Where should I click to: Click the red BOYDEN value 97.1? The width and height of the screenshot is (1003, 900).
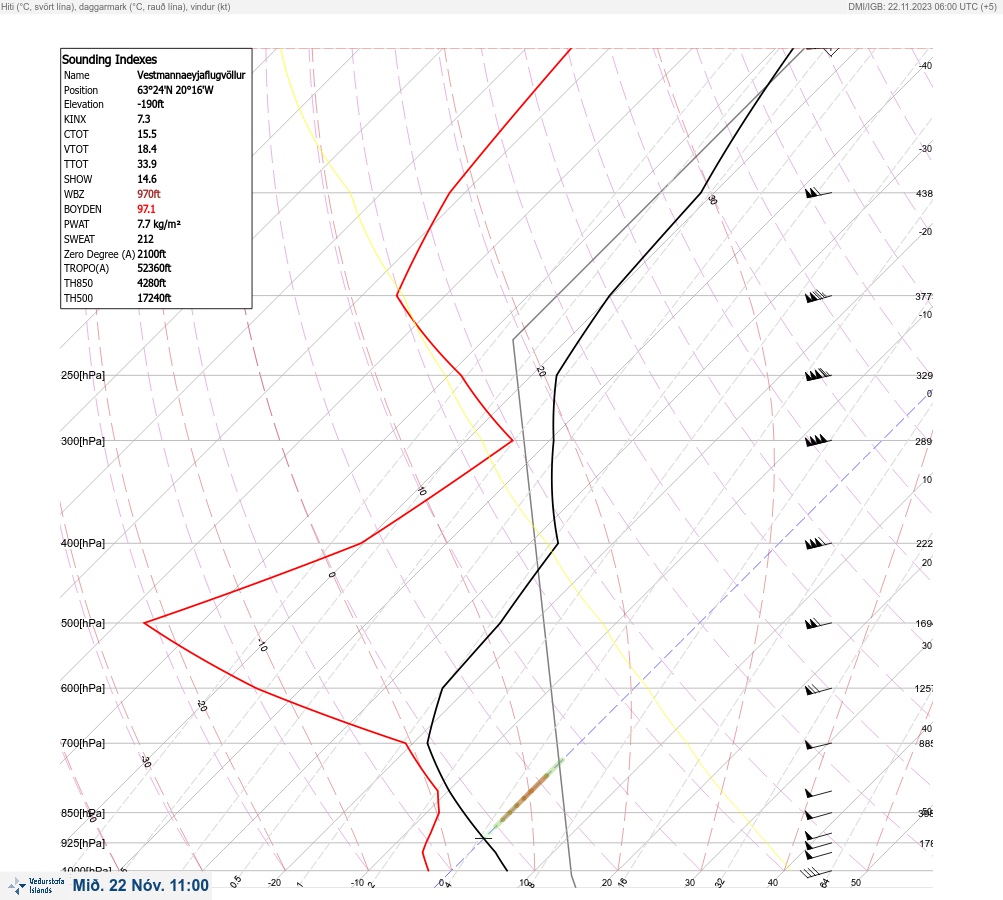click(146, 209)
